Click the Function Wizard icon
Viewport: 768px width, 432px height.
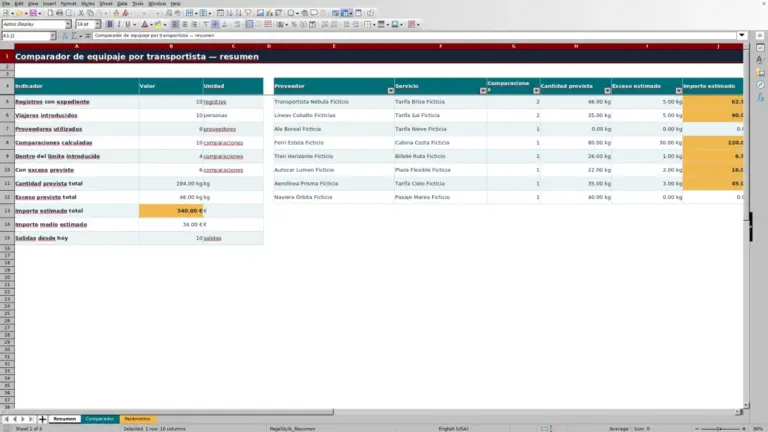[x=65, y=36]
